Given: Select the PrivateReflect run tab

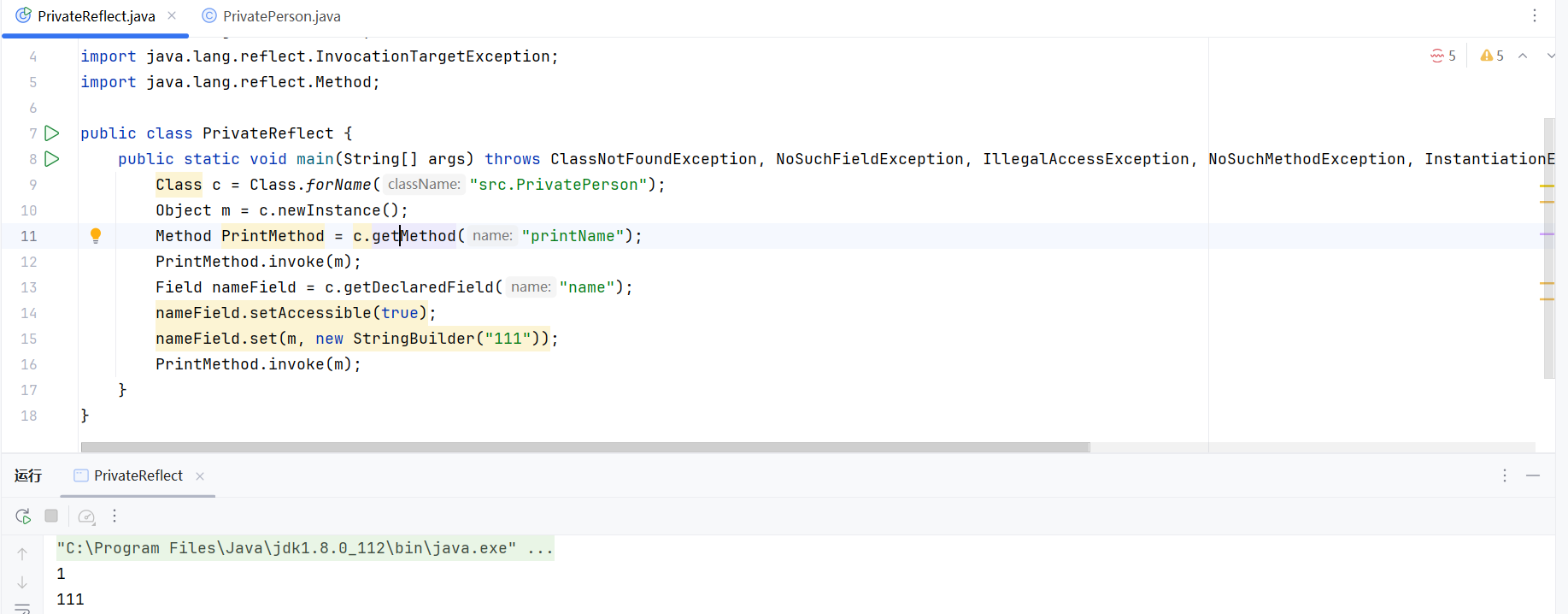Looking at the screenshot, I should pos(138,475).
